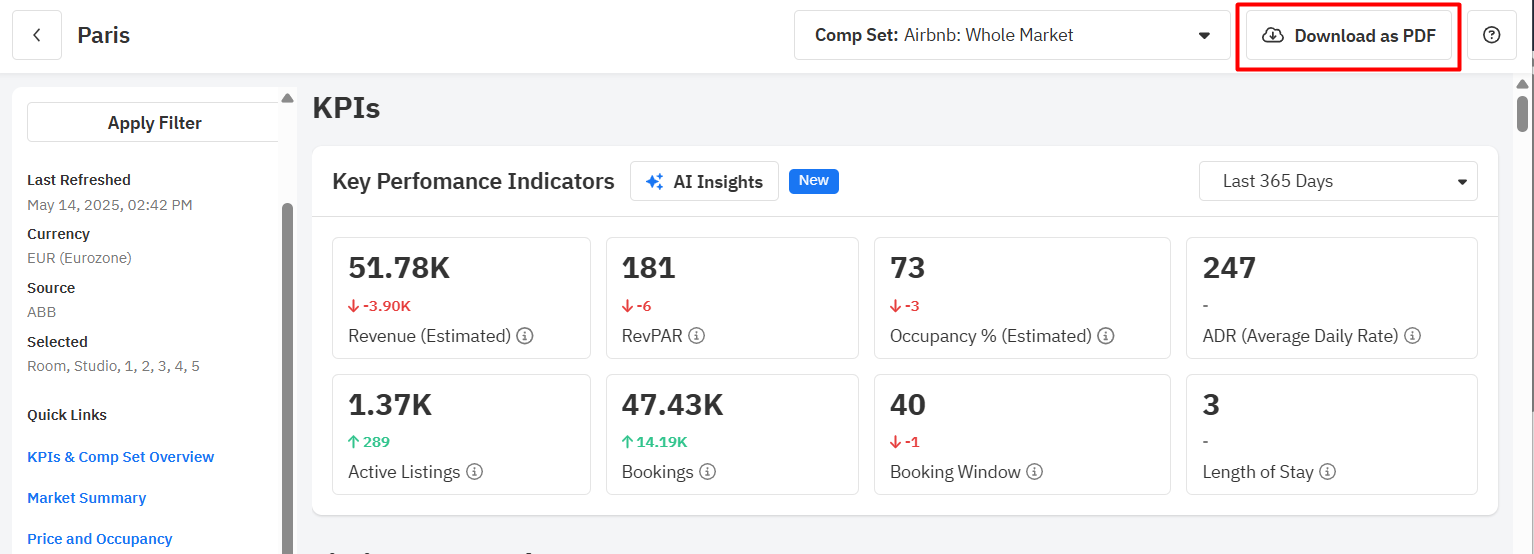
Task: Click info icon next to RevPAR
Action: [x=697, y=336]
